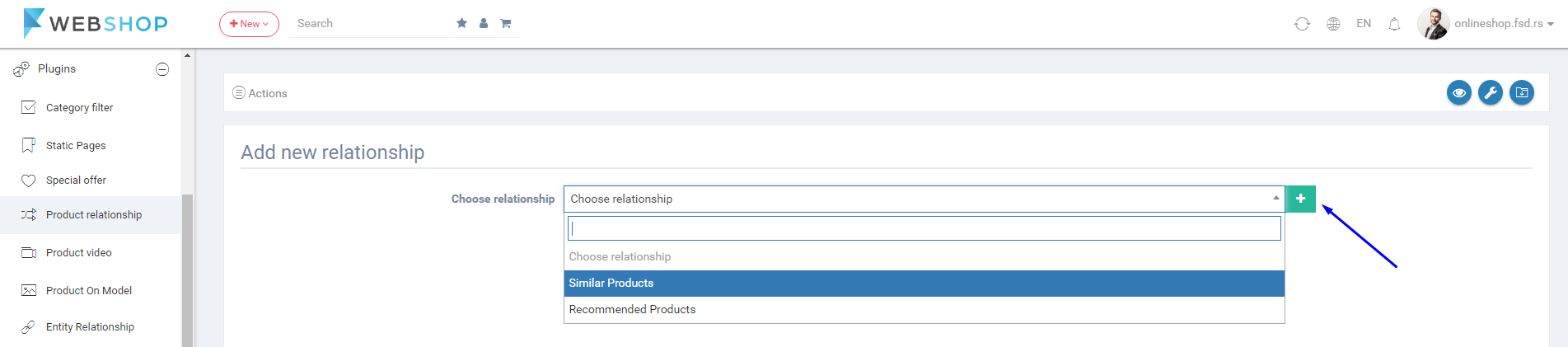Click the user avatar picture
Image resolution: width=1568 pixels, height=347 pixels.
click(1434, 23)
